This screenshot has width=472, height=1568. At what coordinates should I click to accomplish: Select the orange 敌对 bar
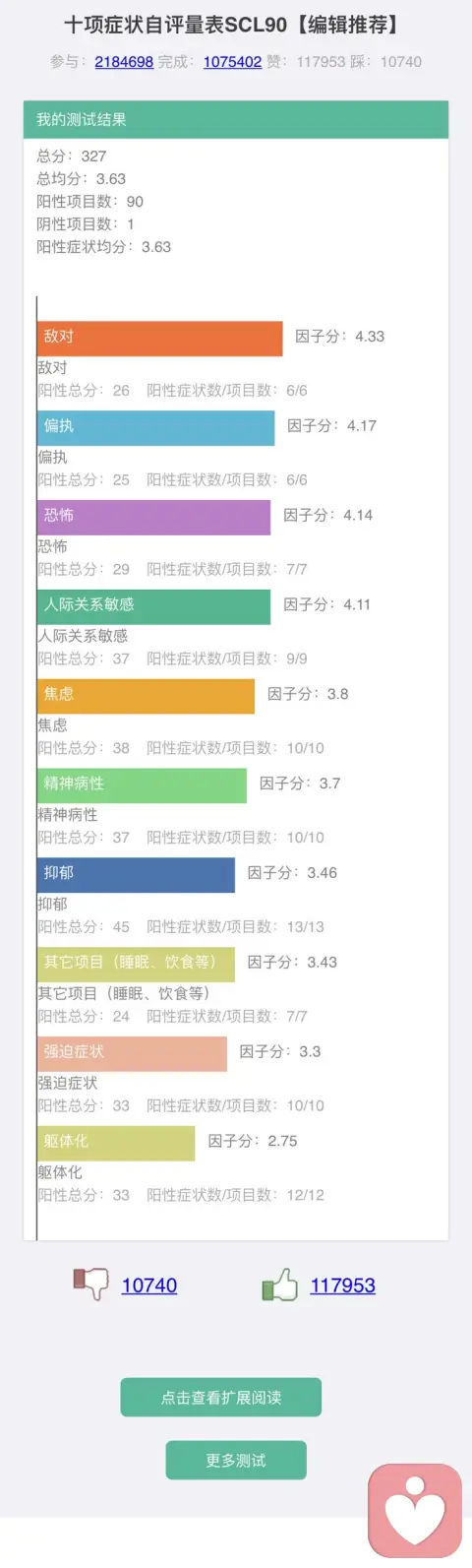pos(160,339)
